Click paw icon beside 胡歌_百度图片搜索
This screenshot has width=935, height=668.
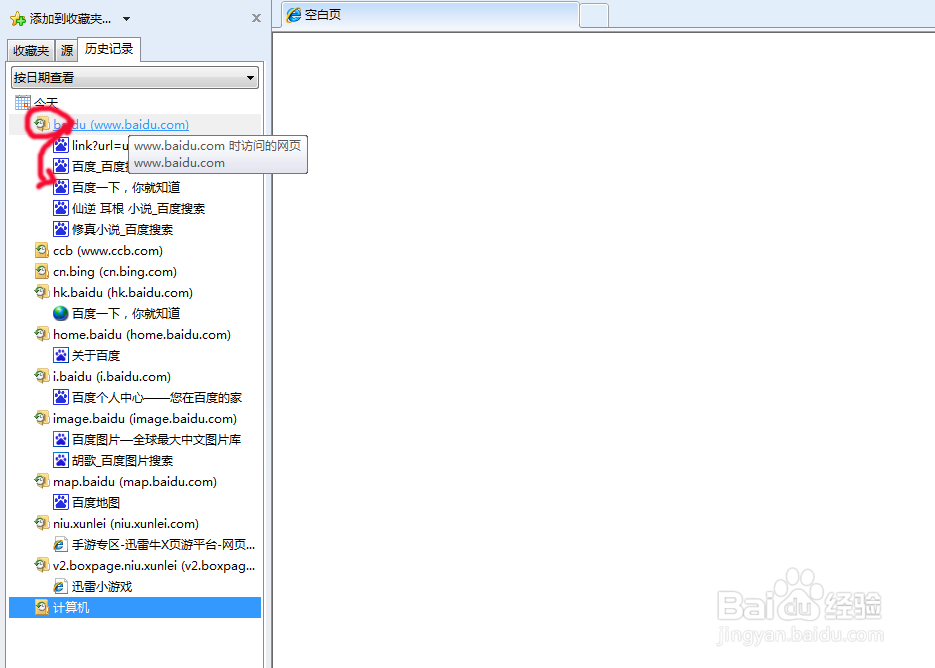tap(61, 460)
